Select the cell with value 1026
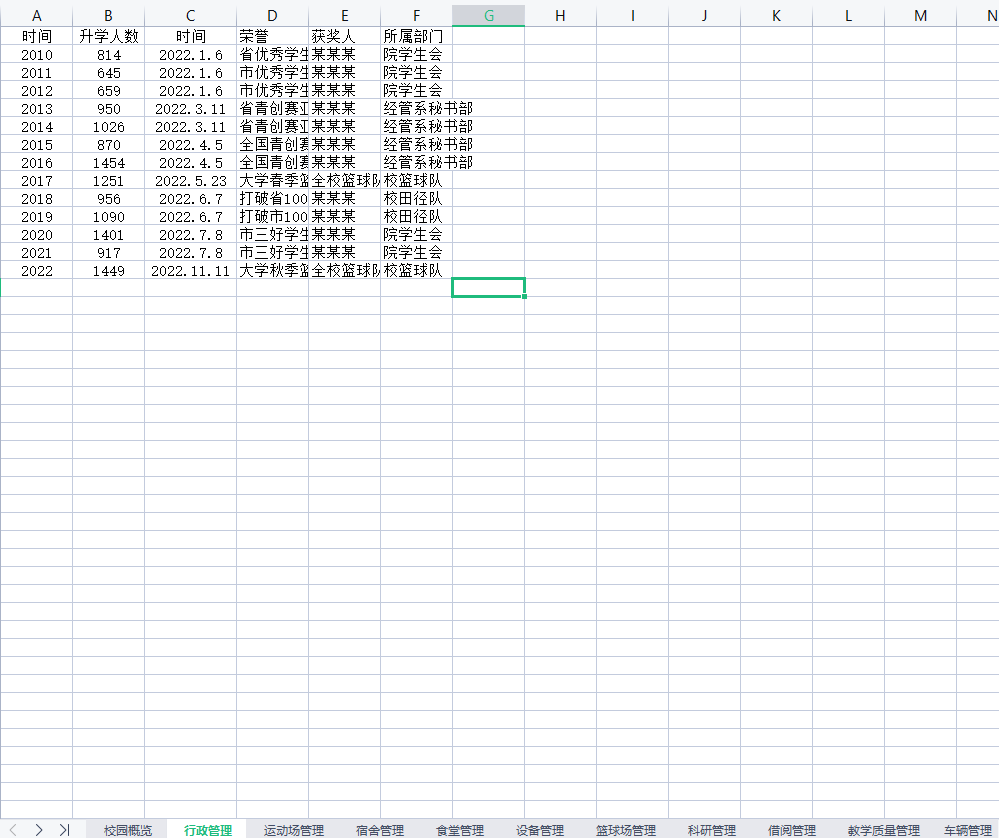999x838 pixels. pos(108,127)
